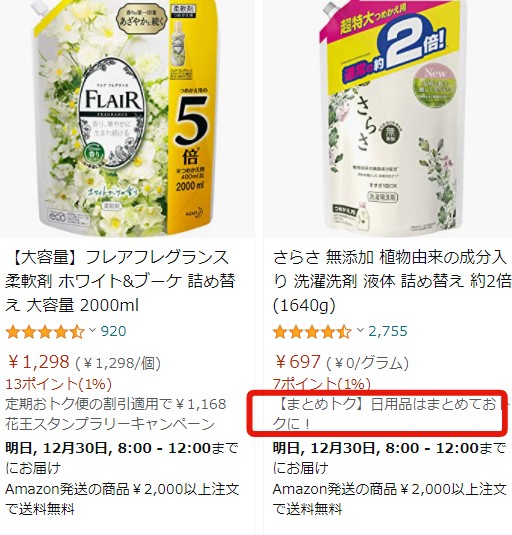Viewport: 512px width, 535px height.
Task: Click the 7ポイント(1%) label
Action: (x=322, y=384)
